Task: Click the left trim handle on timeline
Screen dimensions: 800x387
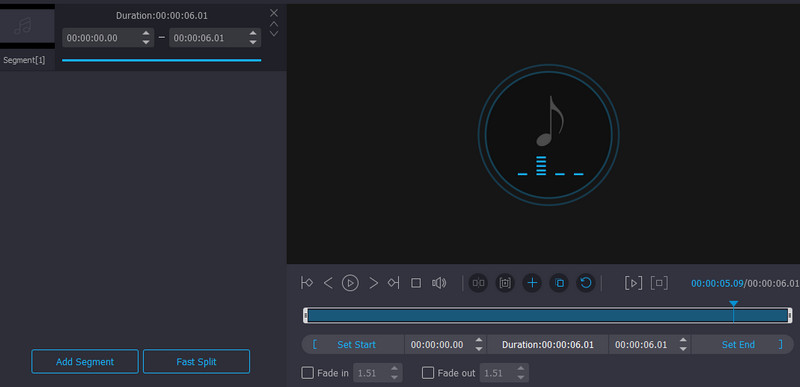Action: tap(306, 315)
